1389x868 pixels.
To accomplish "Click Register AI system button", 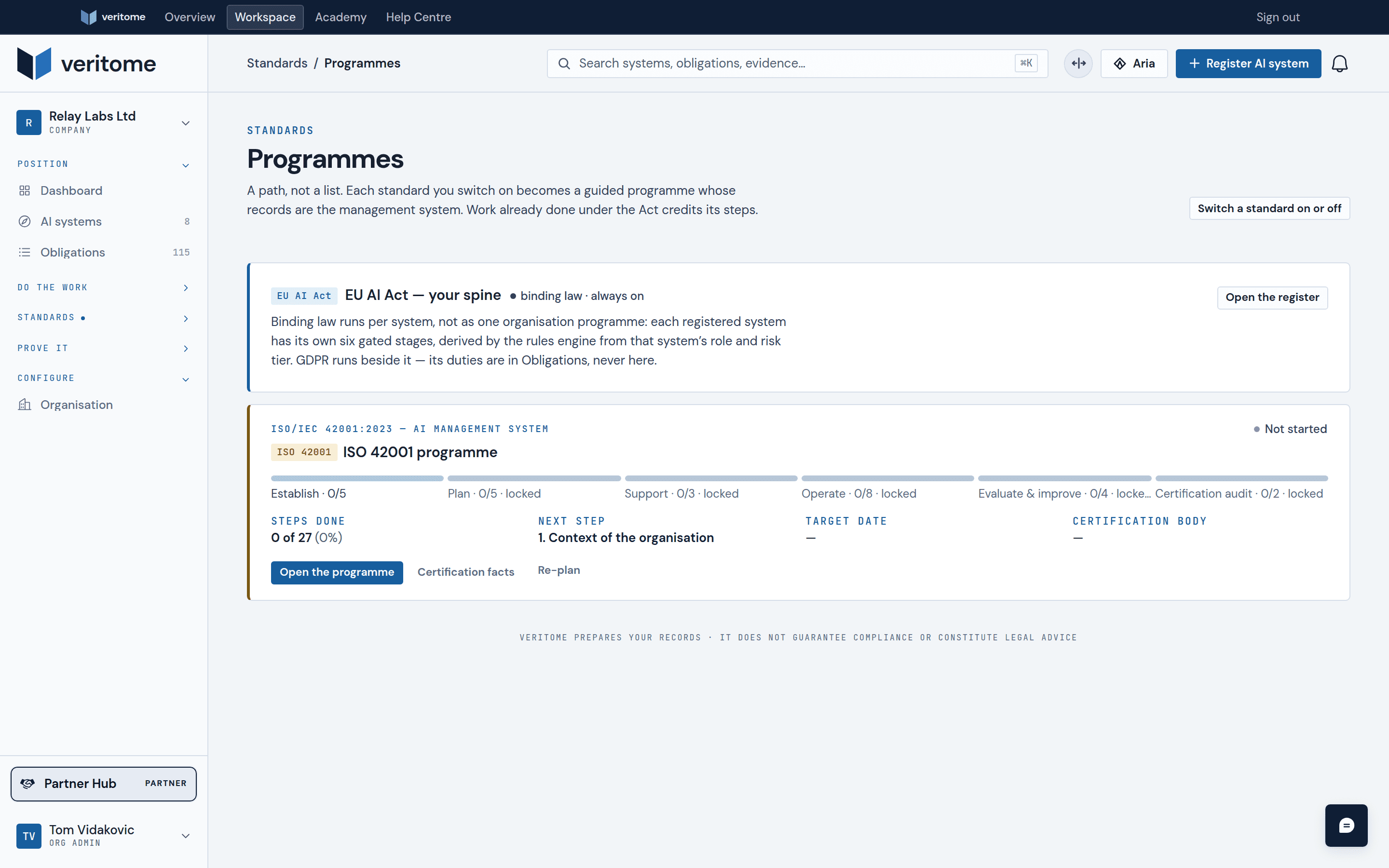I will coord(1248,64).
